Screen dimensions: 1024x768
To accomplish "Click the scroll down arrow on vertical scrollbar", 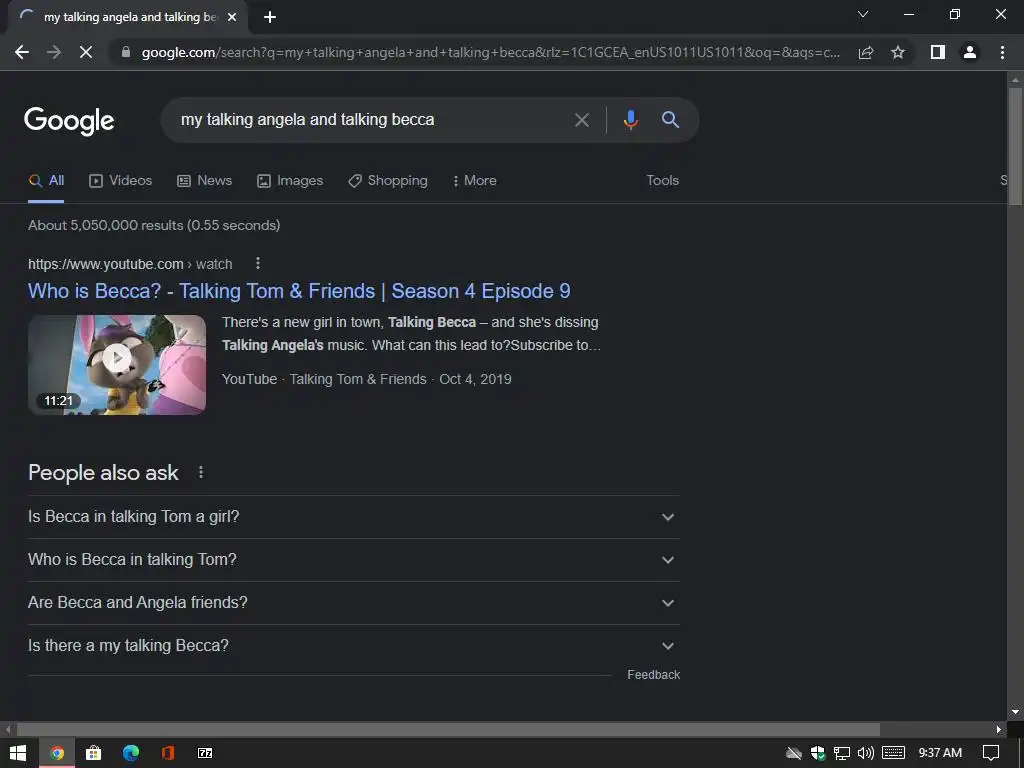I will tap(1015, 712).
